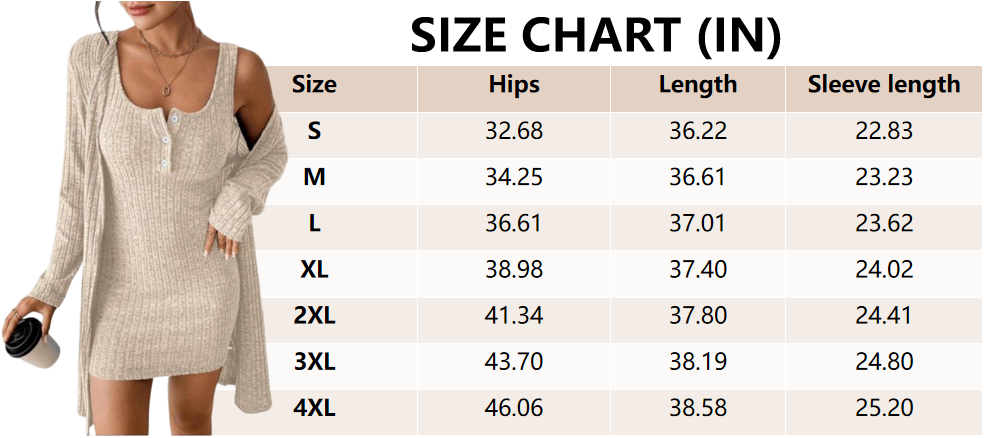
Task: Select the M size row label
Action: [314, 177]
